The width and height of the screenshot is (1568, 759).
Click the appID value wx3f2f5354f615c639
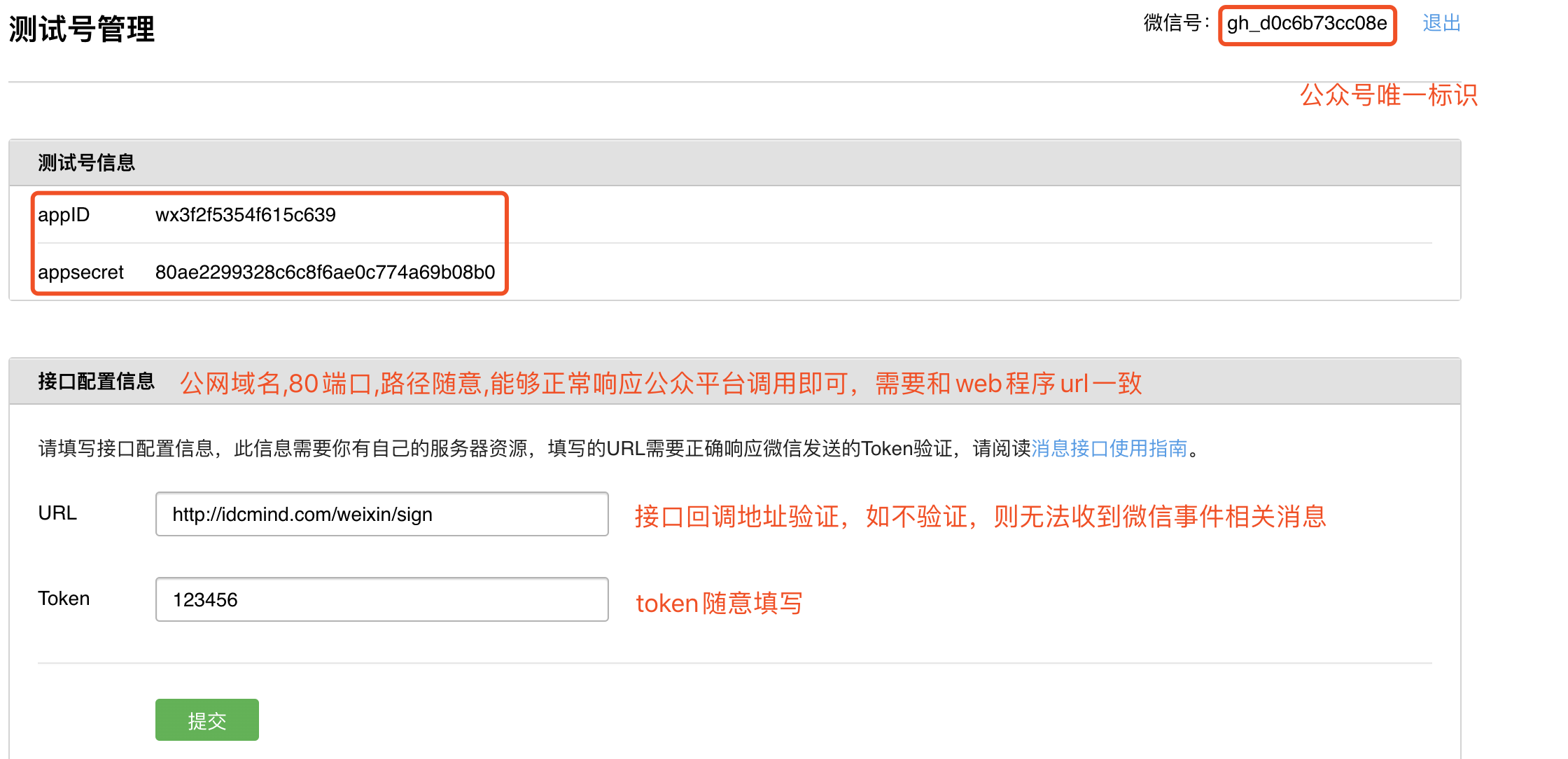[245, 215]
